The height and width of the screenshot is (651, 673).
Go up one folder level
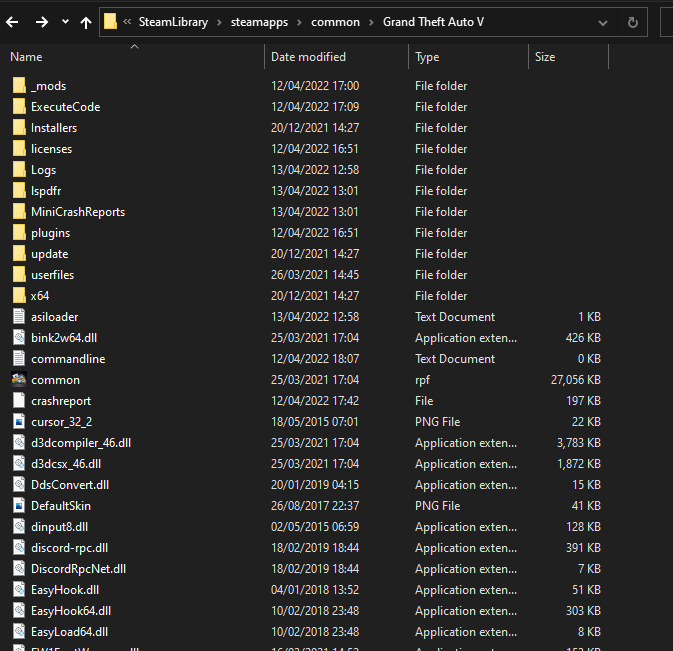(x=86, y=22)
